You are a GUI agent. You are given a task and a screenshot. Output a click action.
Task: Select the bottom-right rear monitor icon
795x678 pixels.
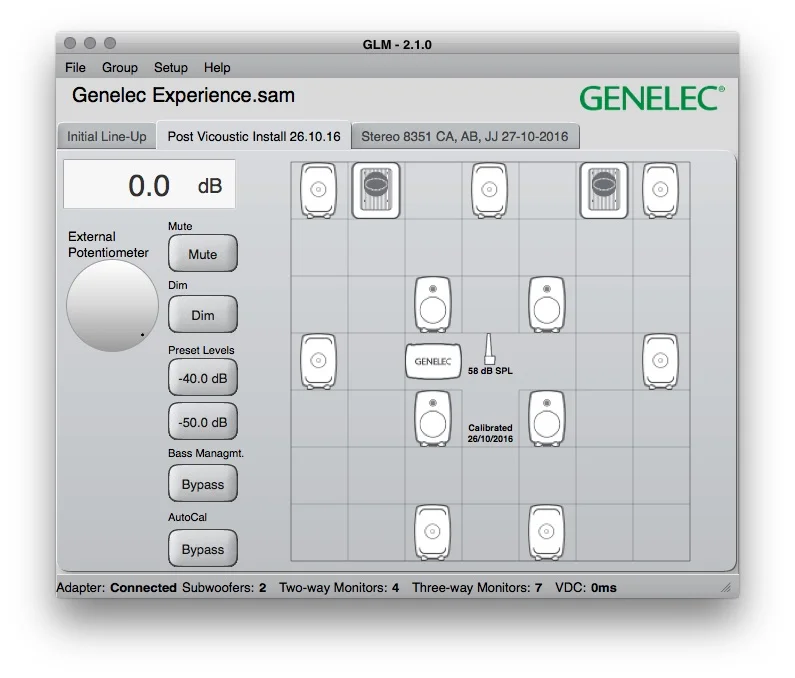click(x=547, y=532)
